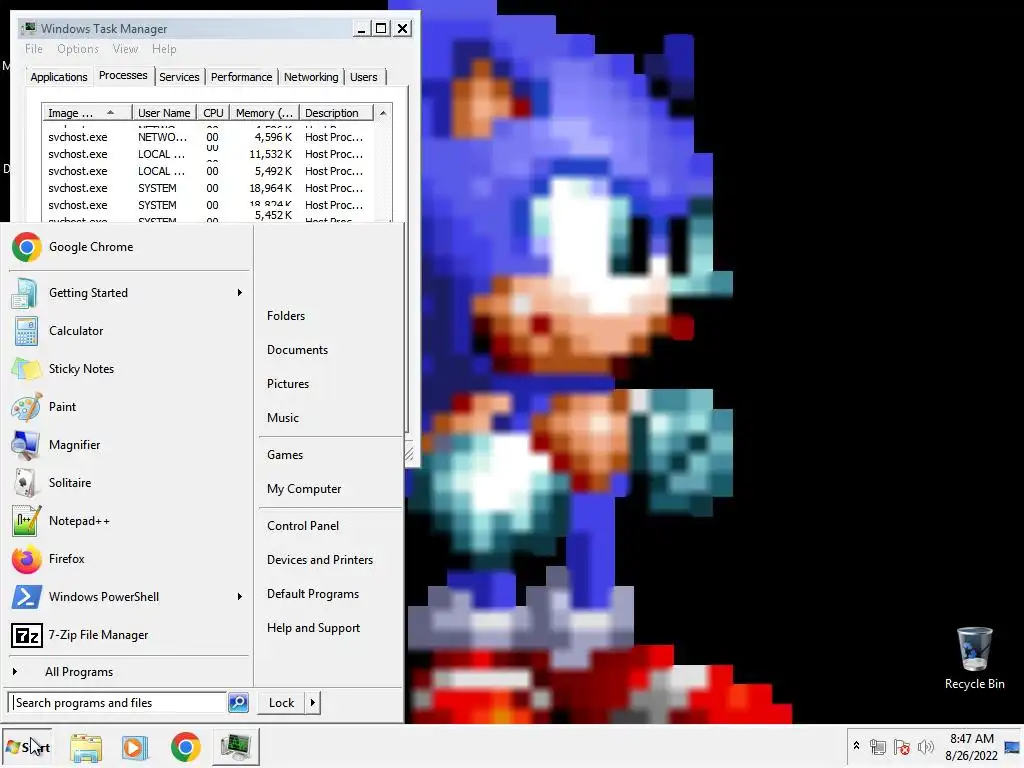Select the svchost.exe row using 18,964 K
Viewport: 1024px width, 768px height.
tap(208, 188)
